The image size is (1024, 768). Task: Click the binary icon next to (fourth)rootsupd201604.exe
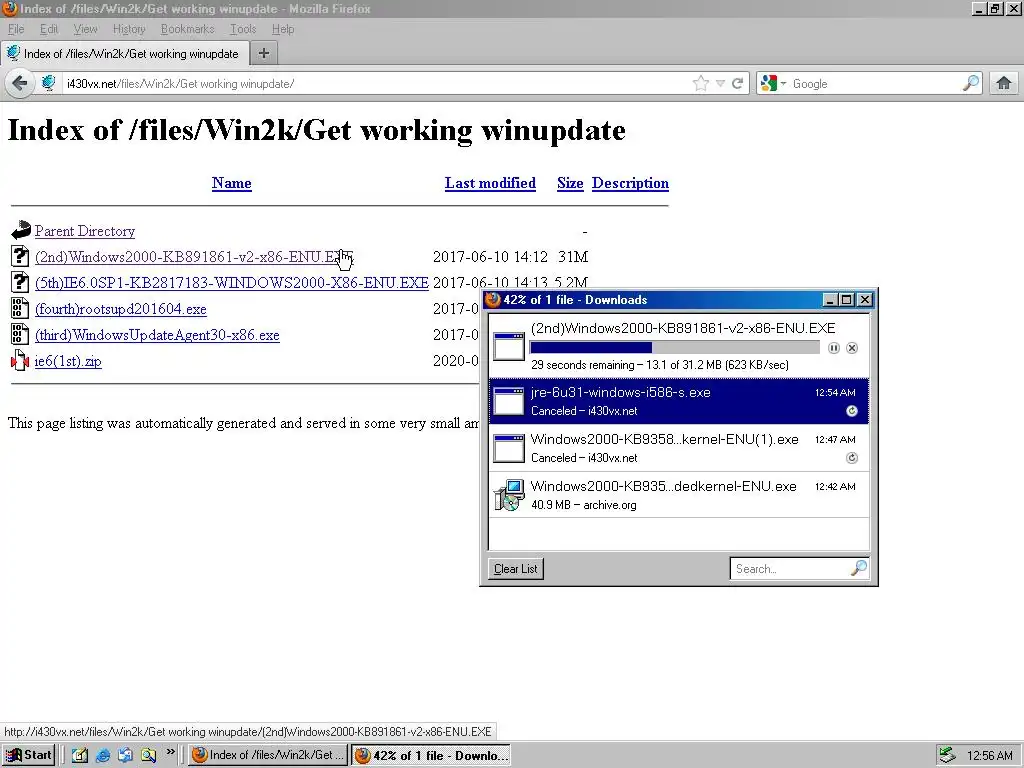pos(20,308)
